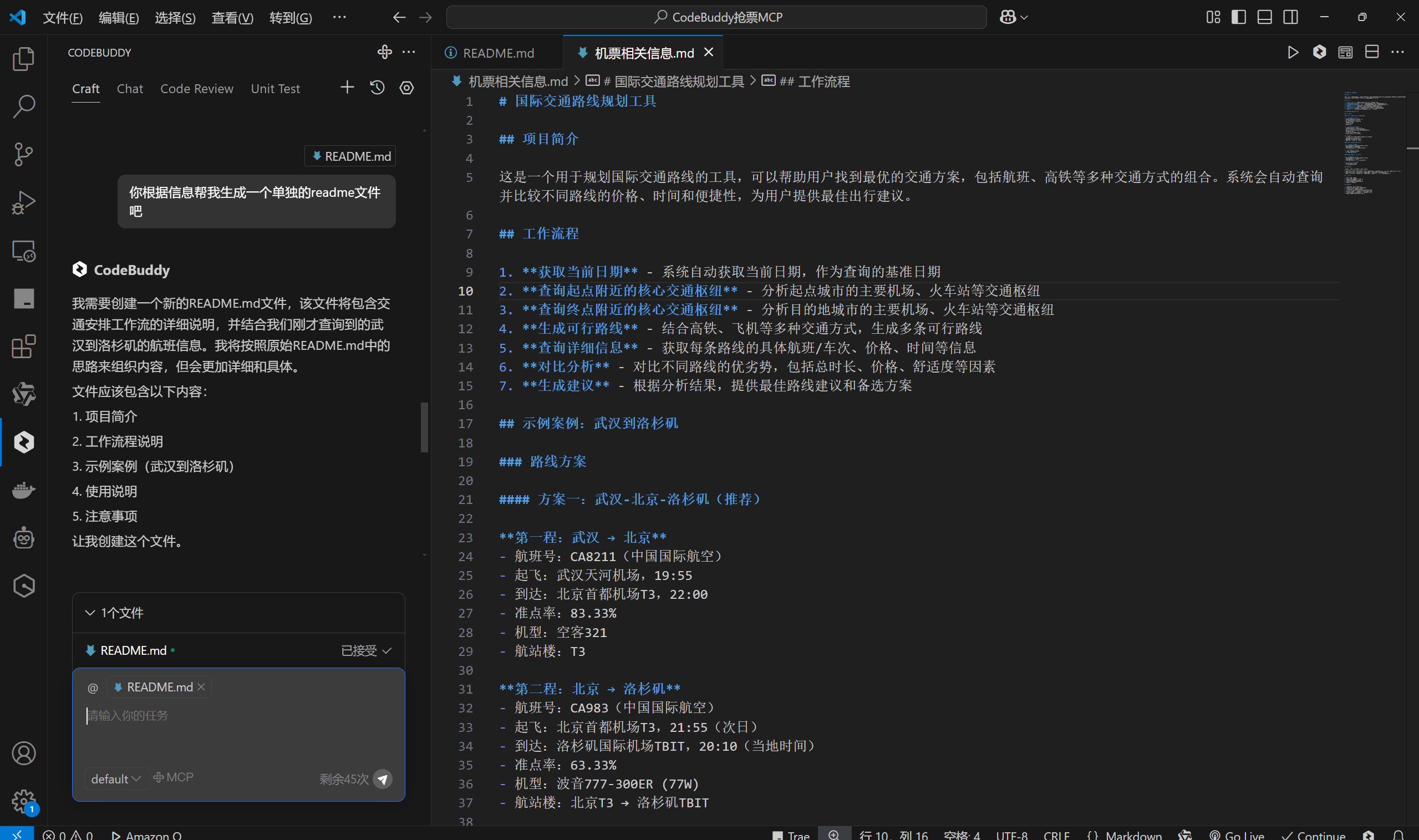Click Go Live in status bar
This screenshot has height=840, width=1419.
pos(1237,835)
